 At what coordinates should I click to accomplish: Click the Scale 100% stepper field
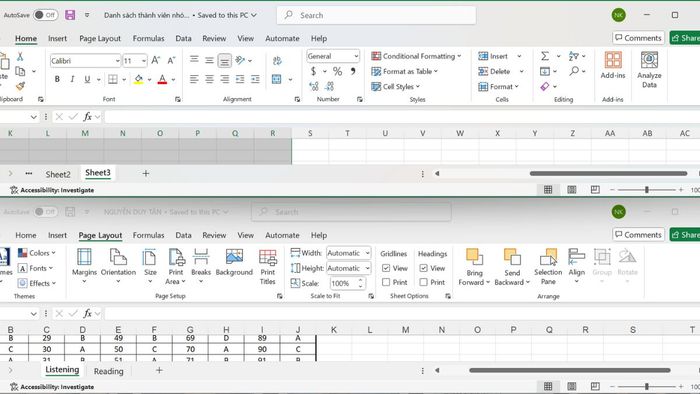pos(348,283)
